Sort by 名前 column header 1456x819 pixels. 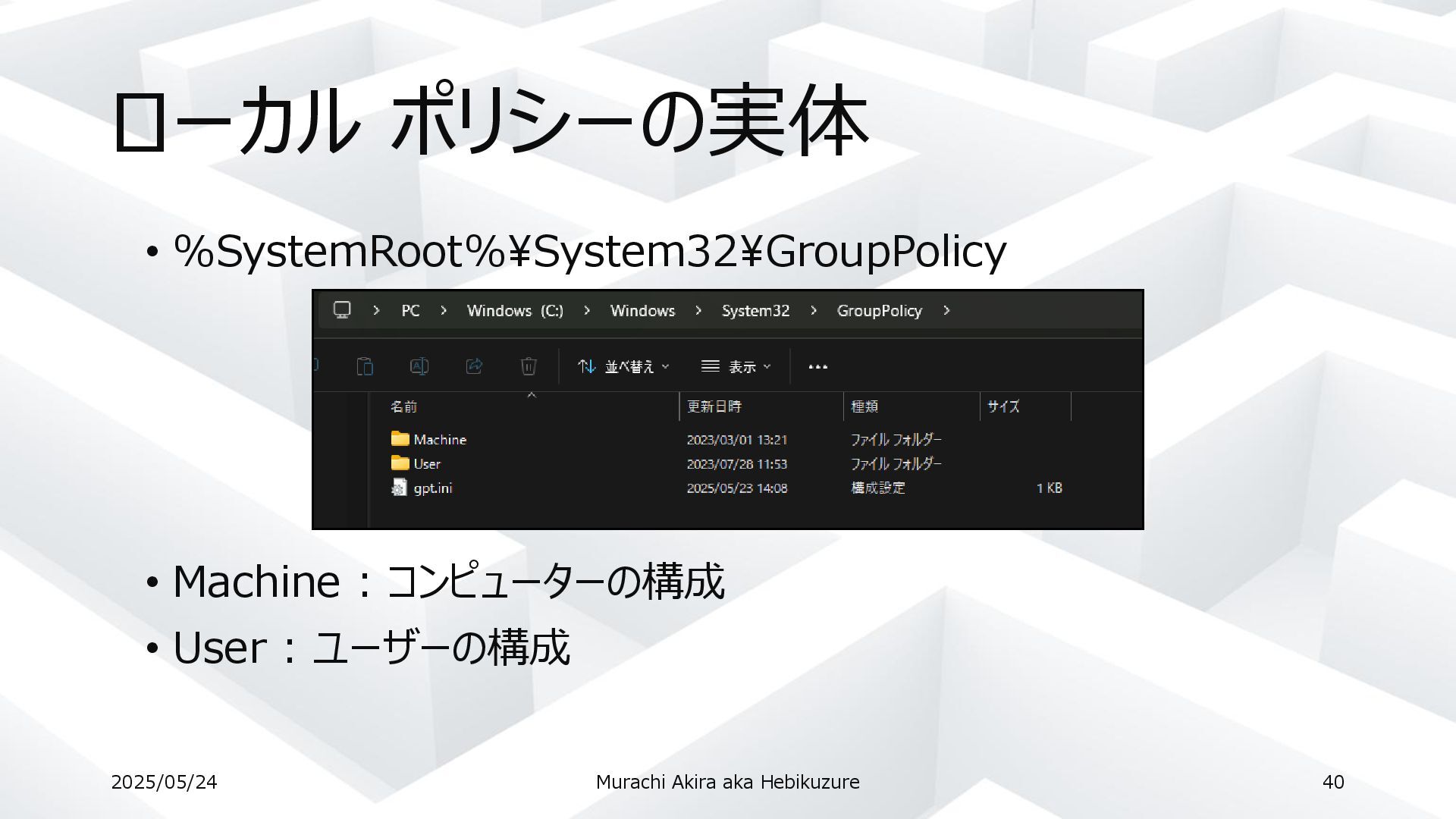(403, 407)
